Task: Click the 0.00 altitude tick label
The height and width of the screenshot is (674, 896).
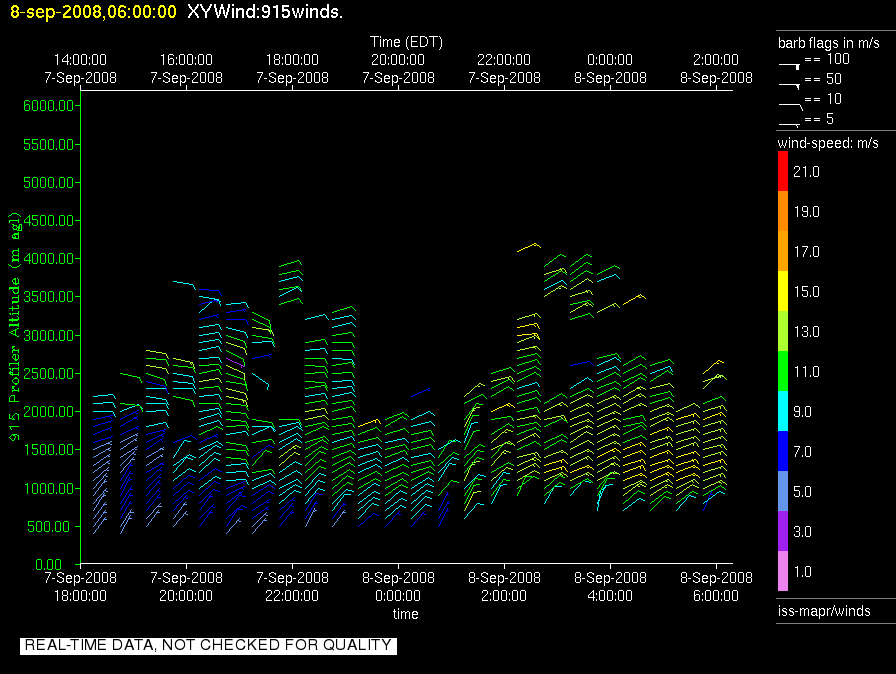Action: [49, 564]
